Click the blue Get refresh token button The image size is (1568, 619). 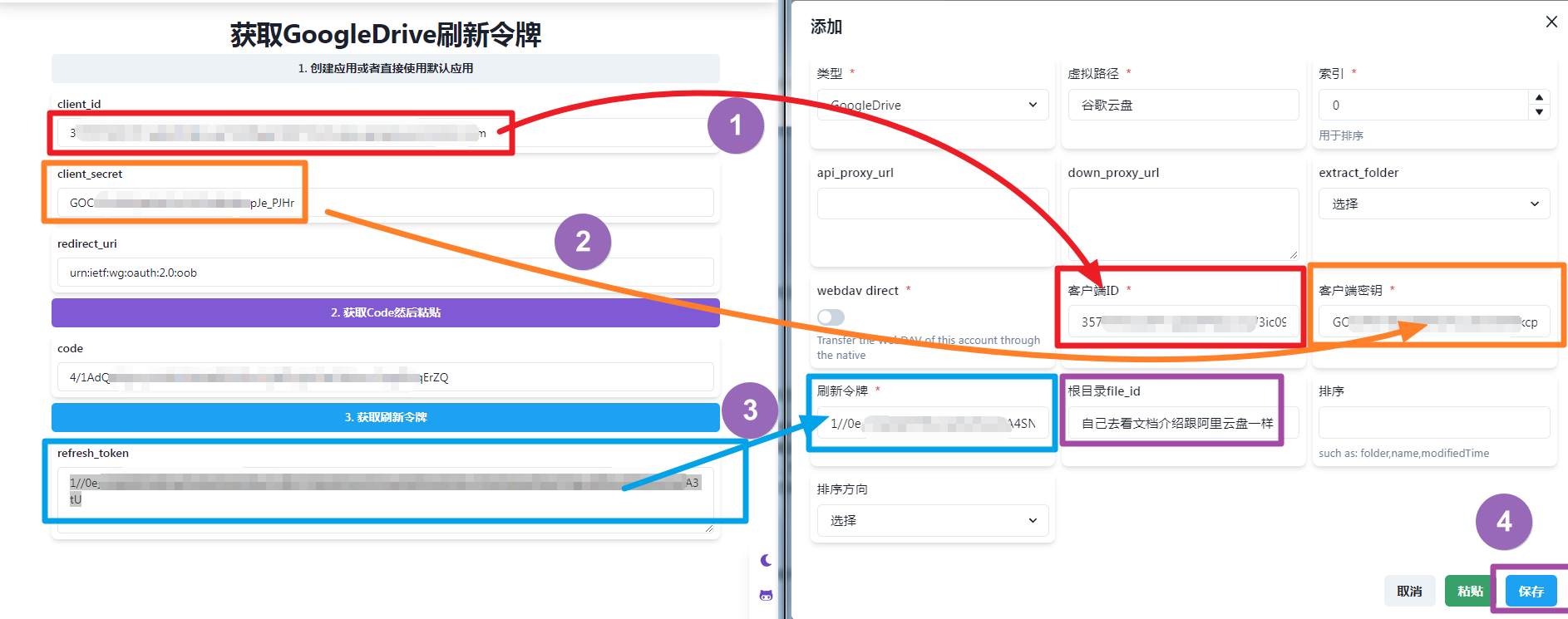386,417
